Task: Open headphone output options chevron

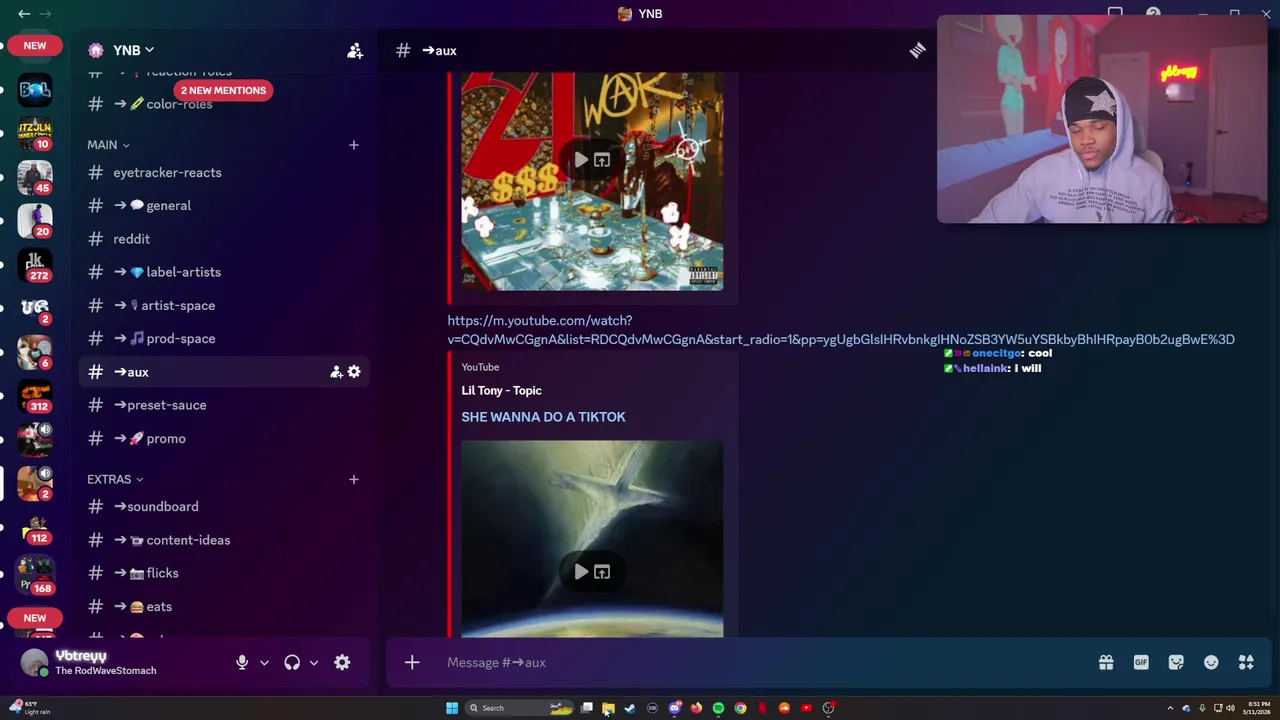Action: click(313, 662)
